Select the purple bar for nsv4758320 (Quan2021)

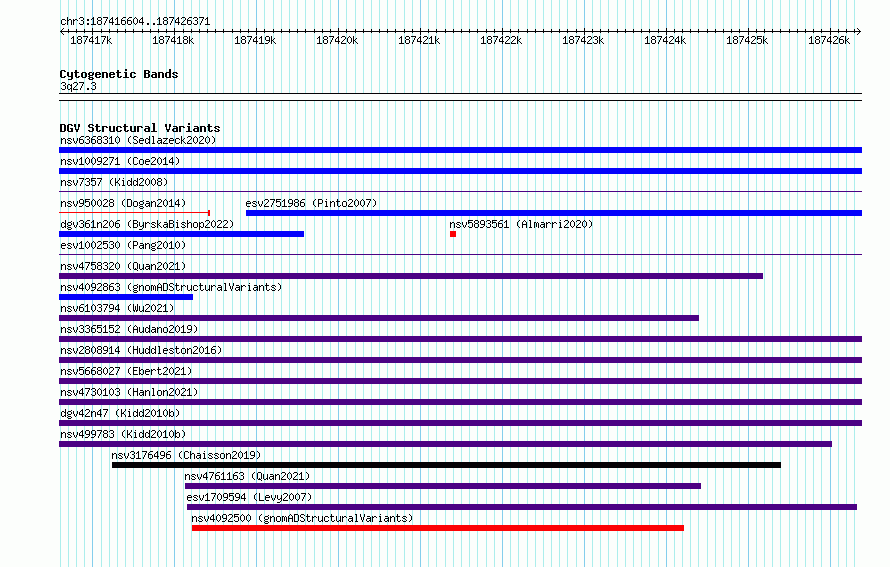pyautogui.click(x=411, y=276)
